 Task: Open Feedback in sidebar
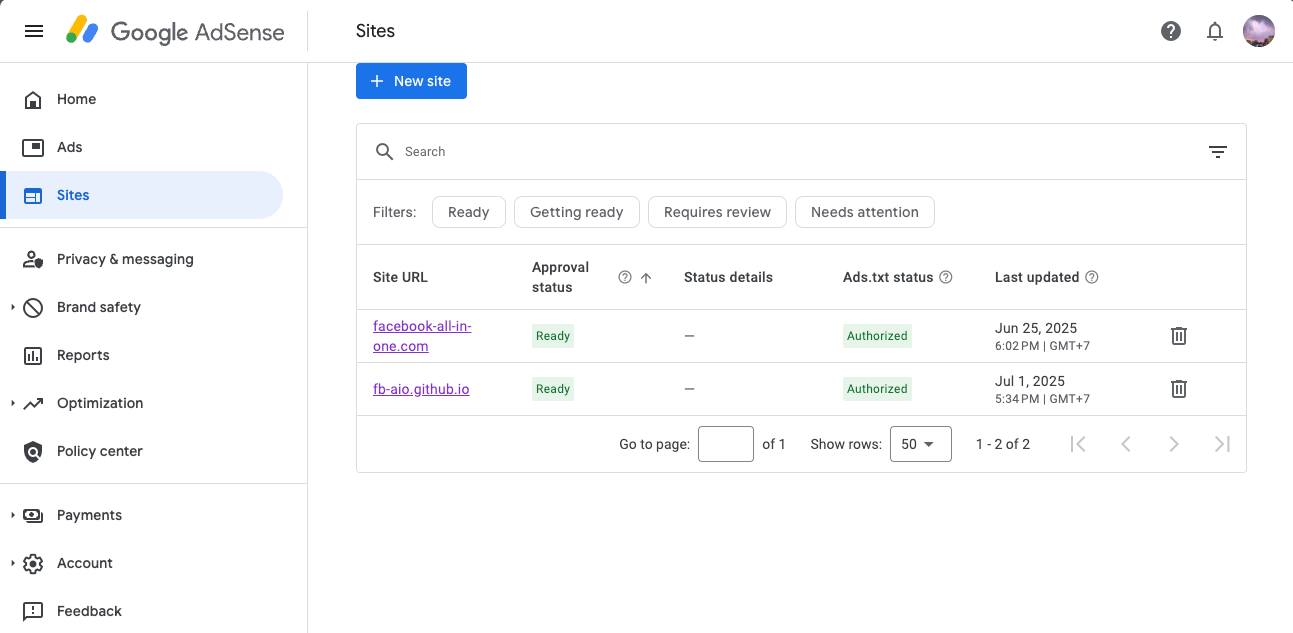click(142, 611)
